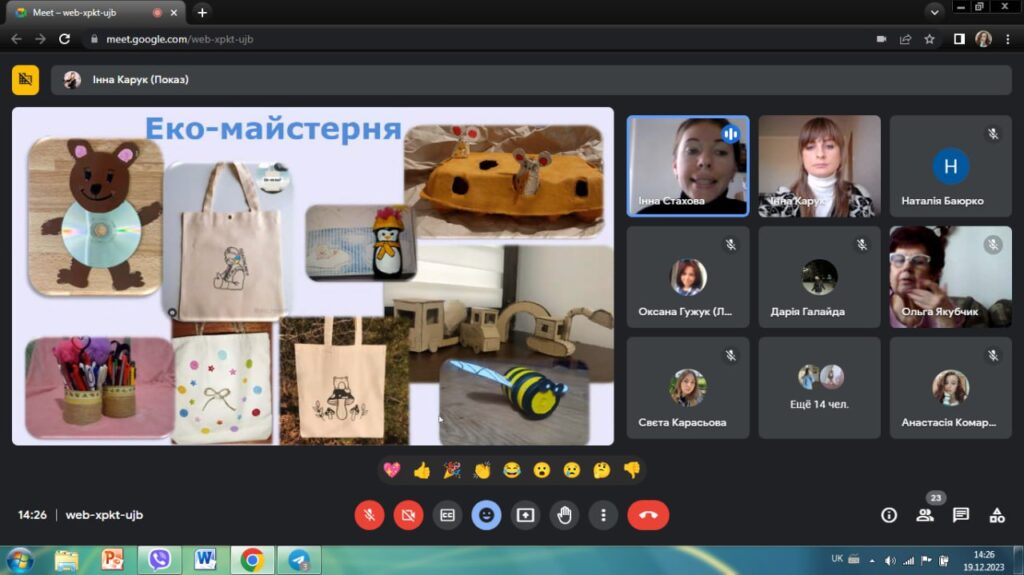Screen dimensions: 1024x575
Task: Click the Інна Стахова video tile
Action: pyautogui.click(x=688, y=165)
